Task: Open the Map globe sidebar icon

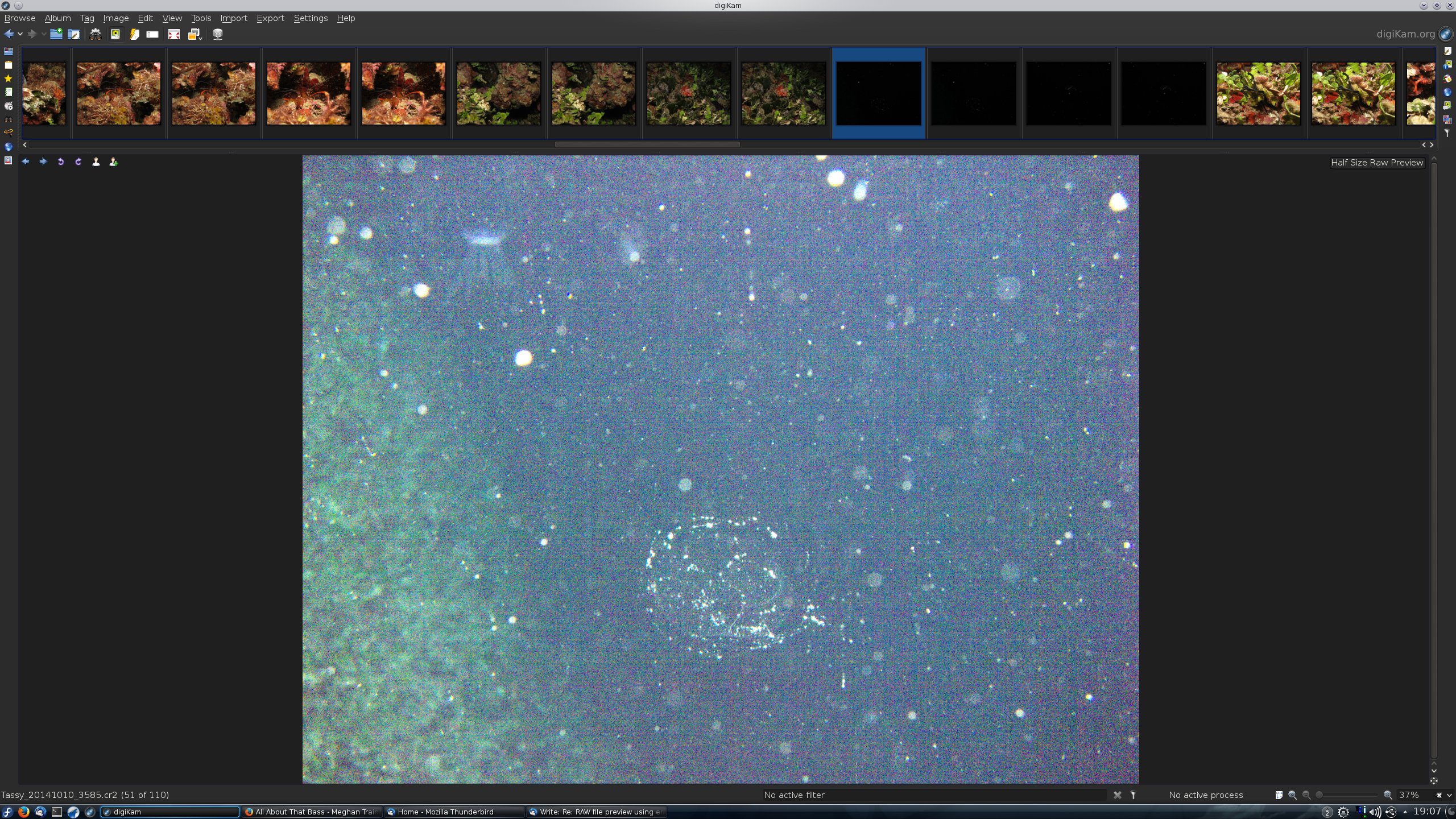Action: coord(8,147)
